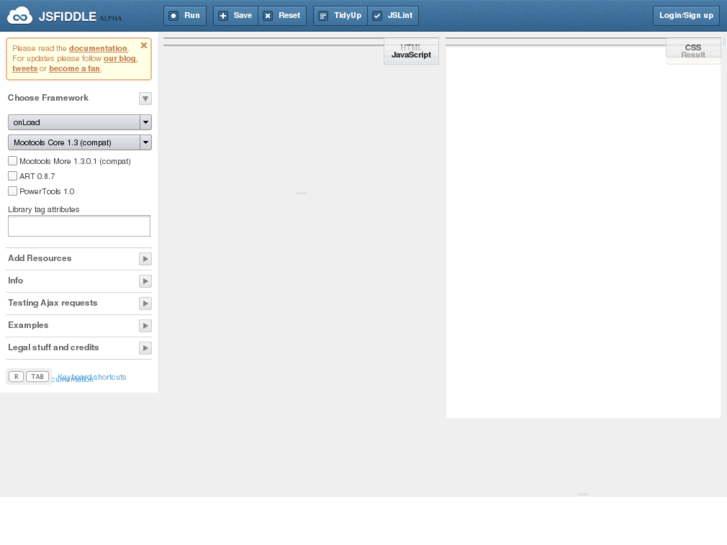Click the Add Resources heading text
Screen dimensions: 727x545
pos(40,258)
